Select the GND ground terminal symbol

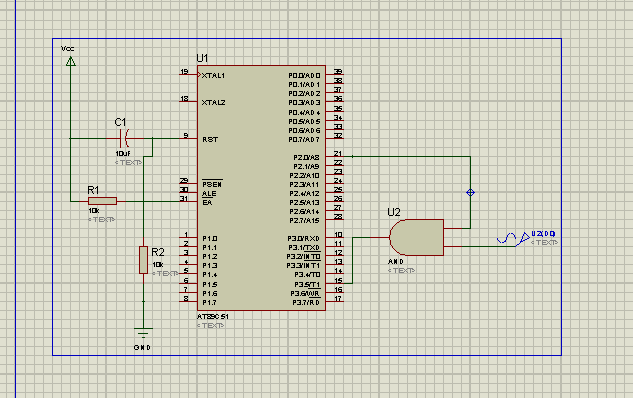point(143,333)
